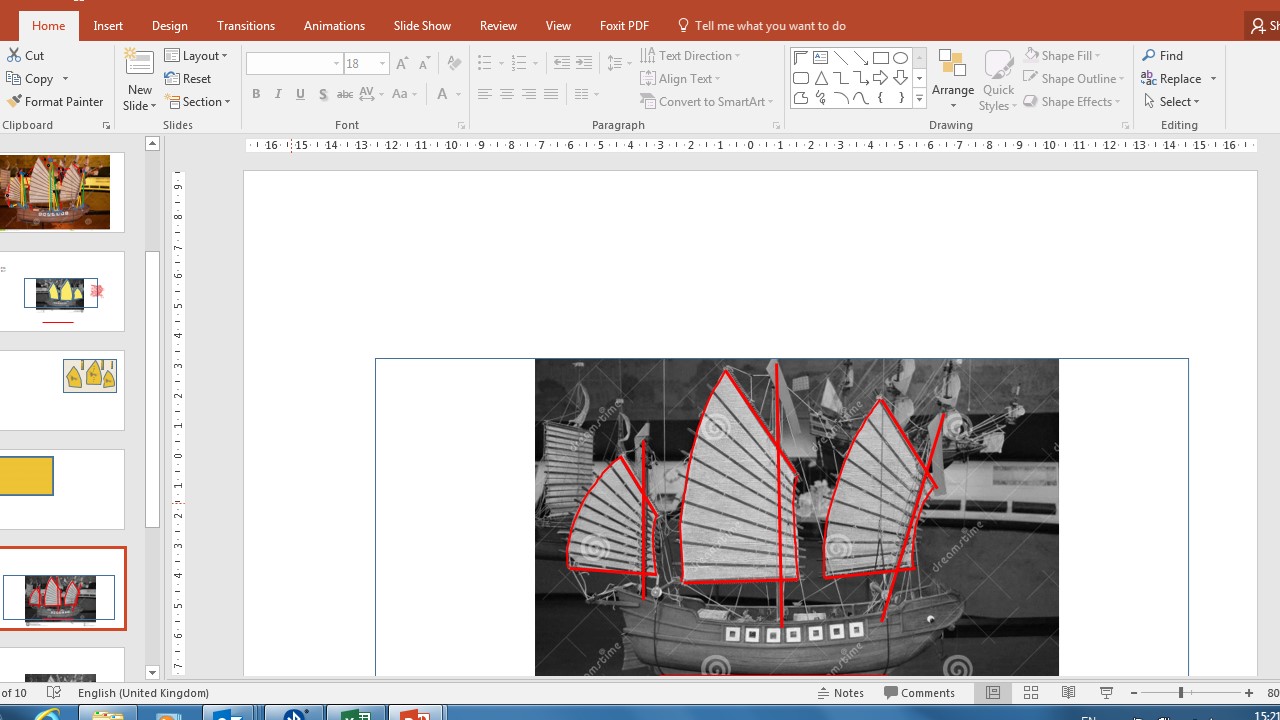Image resolution: width=1280 pixels, height=720 pixels.
Task: Open the Slide Show tab
Action: tap(422, 25)
